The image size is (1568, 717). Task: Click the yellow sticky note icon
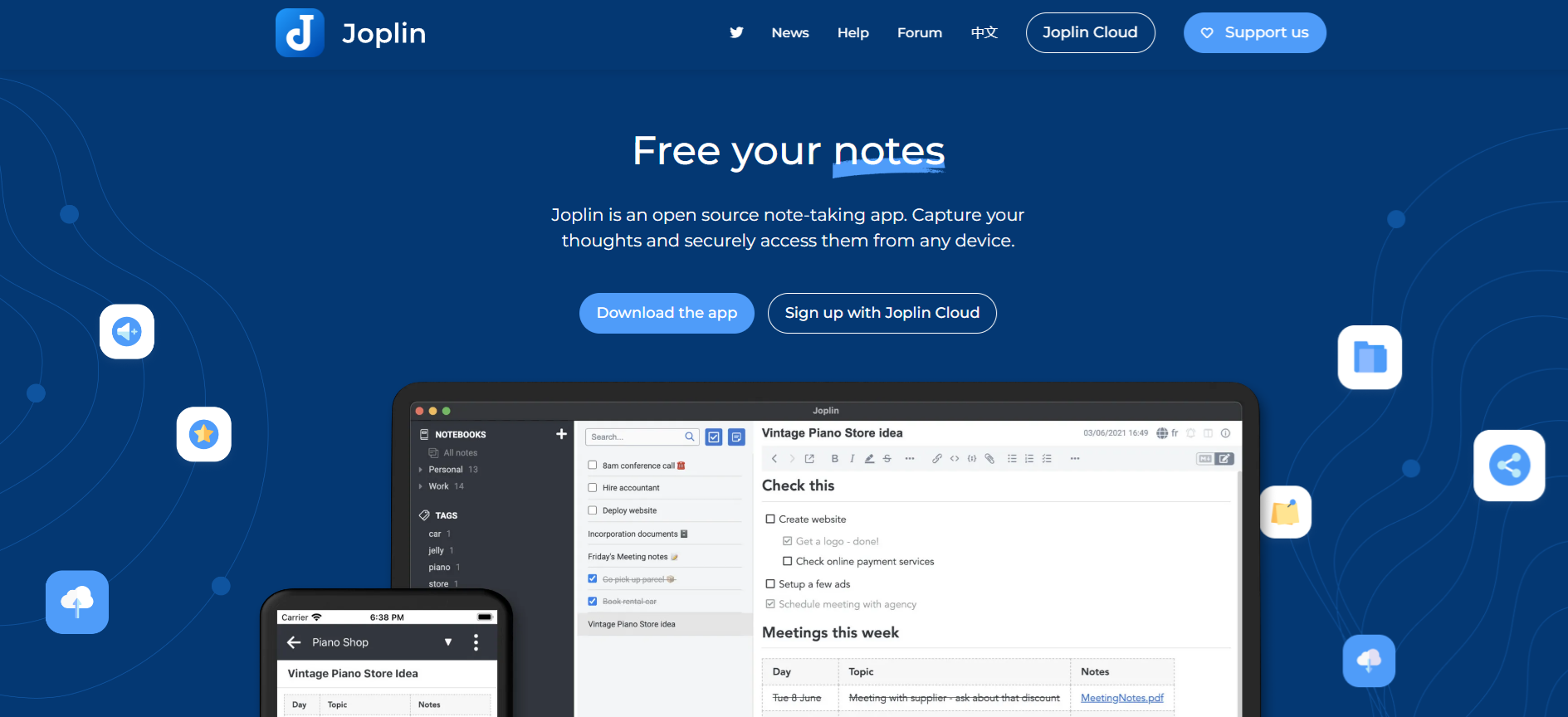1285,513
